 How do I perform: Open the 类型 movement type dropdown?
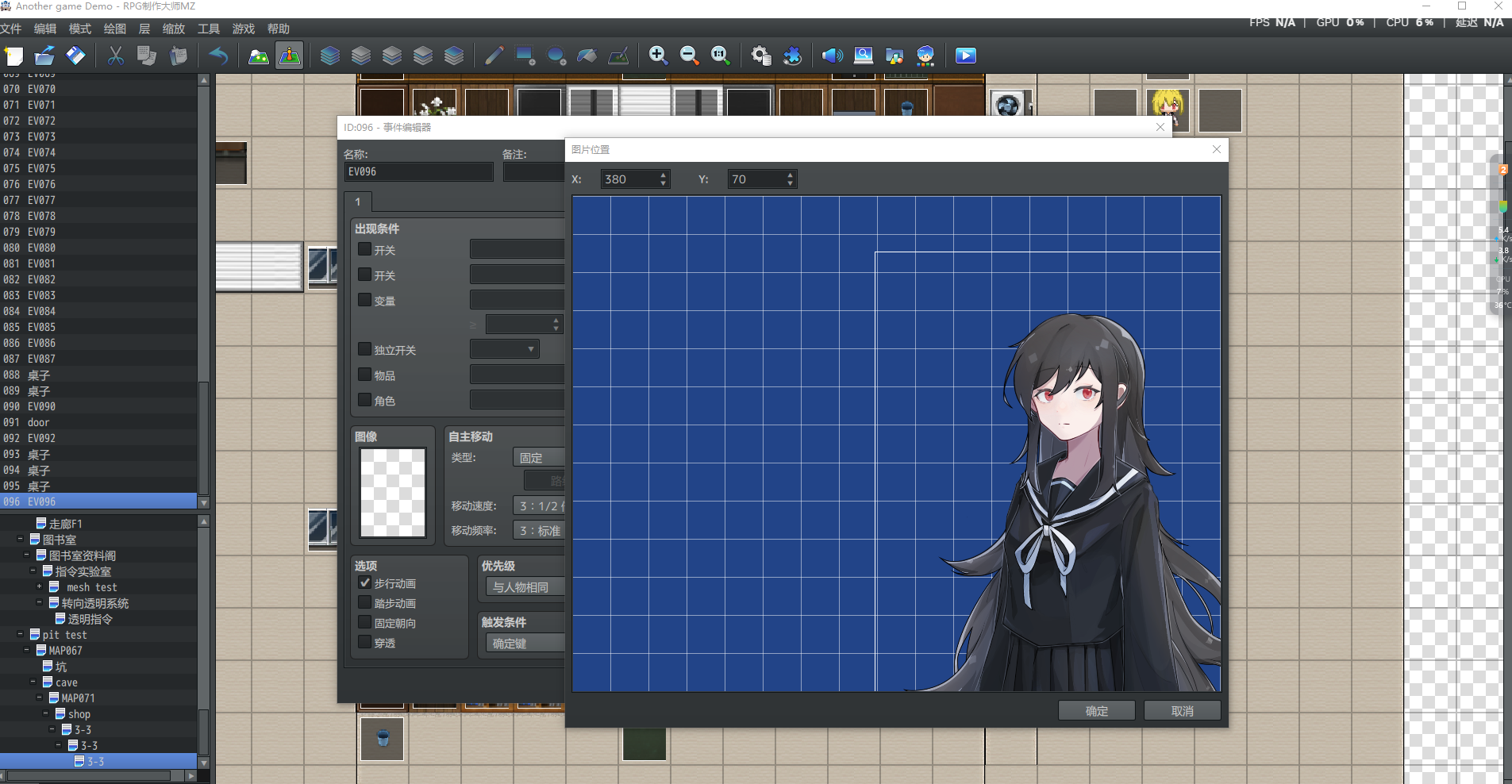point(539,457)
